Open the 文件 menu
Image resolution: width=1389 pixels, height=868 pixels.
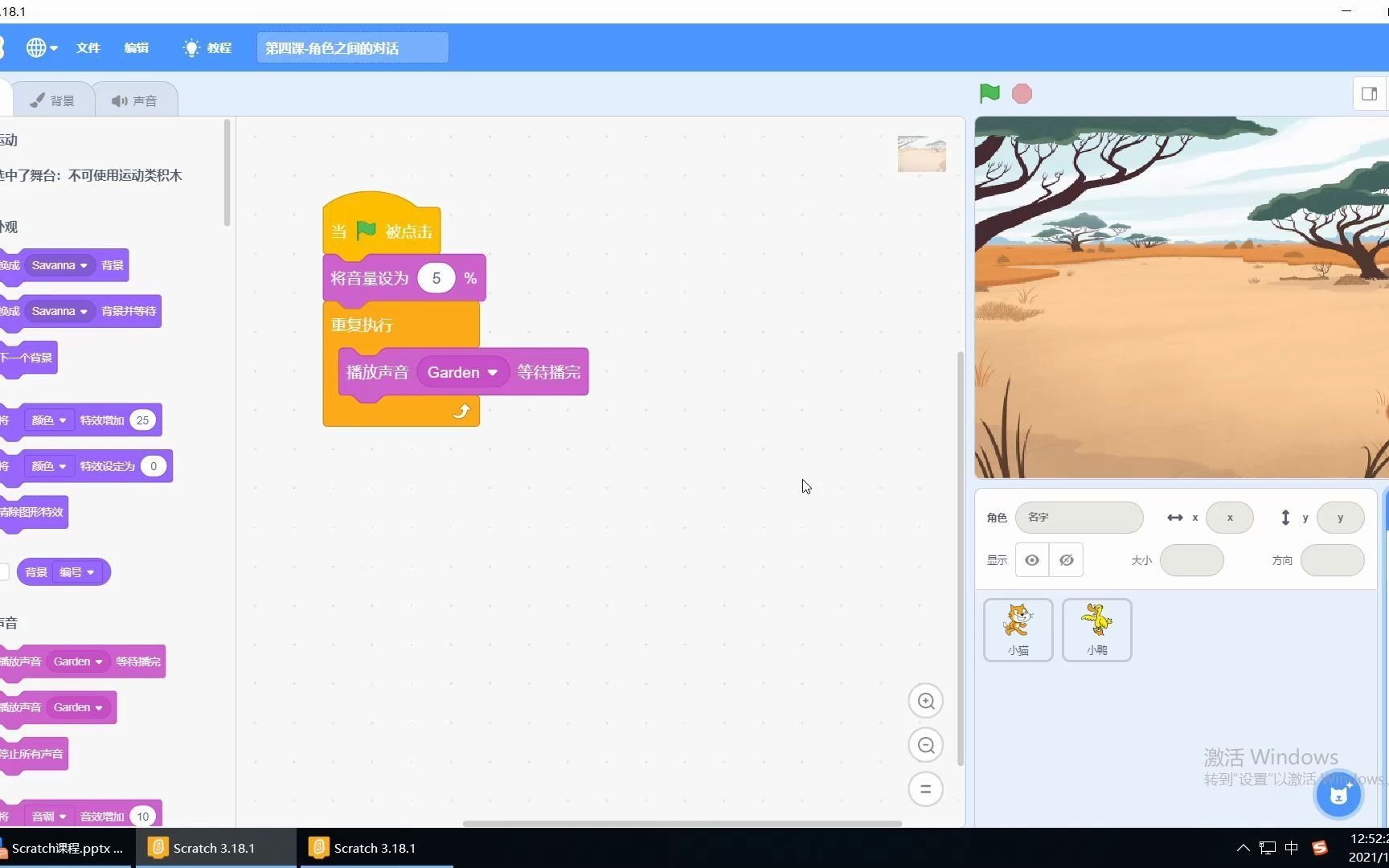coord(88,47)
